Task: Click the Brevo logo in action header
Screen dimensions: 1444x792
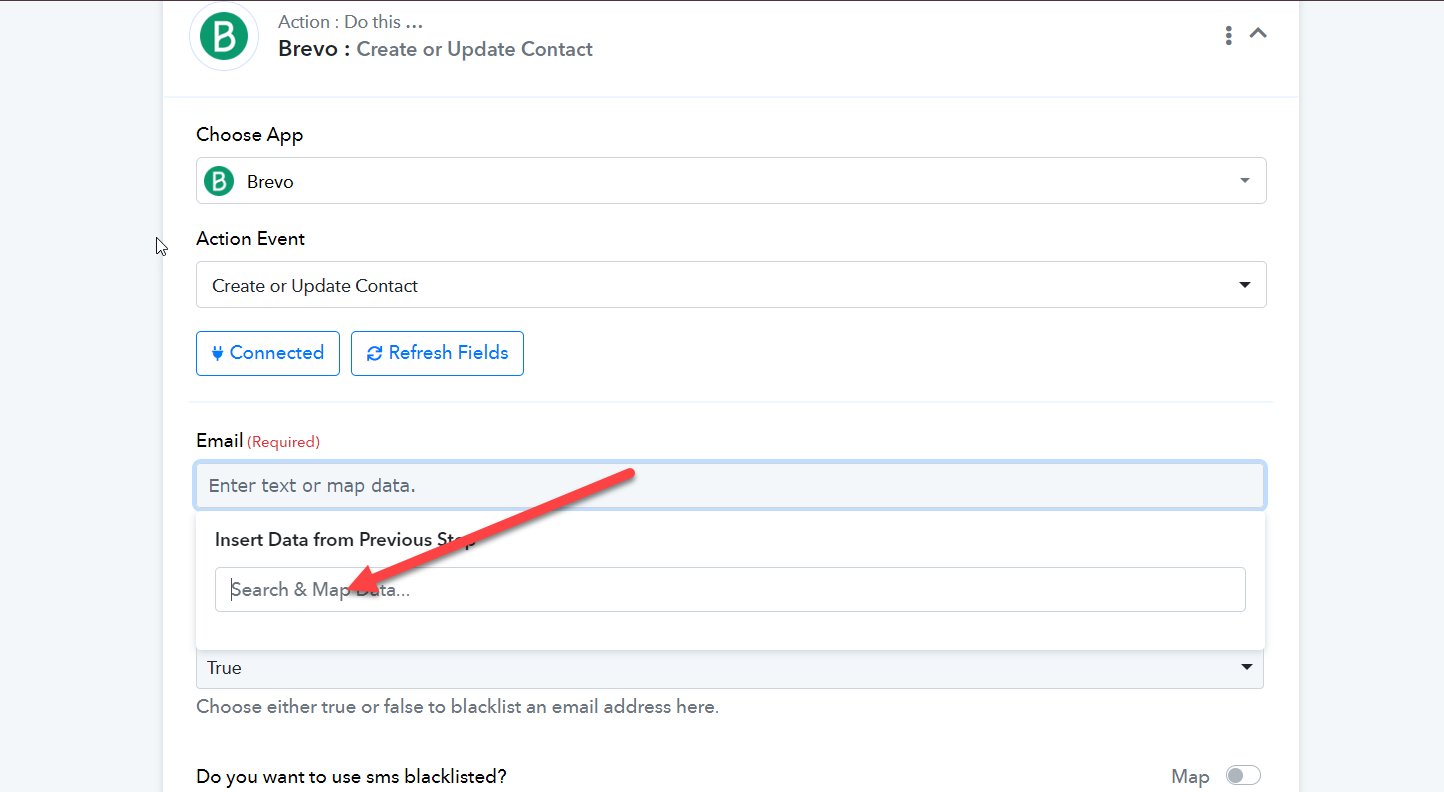Action: [x=224, y=37]
